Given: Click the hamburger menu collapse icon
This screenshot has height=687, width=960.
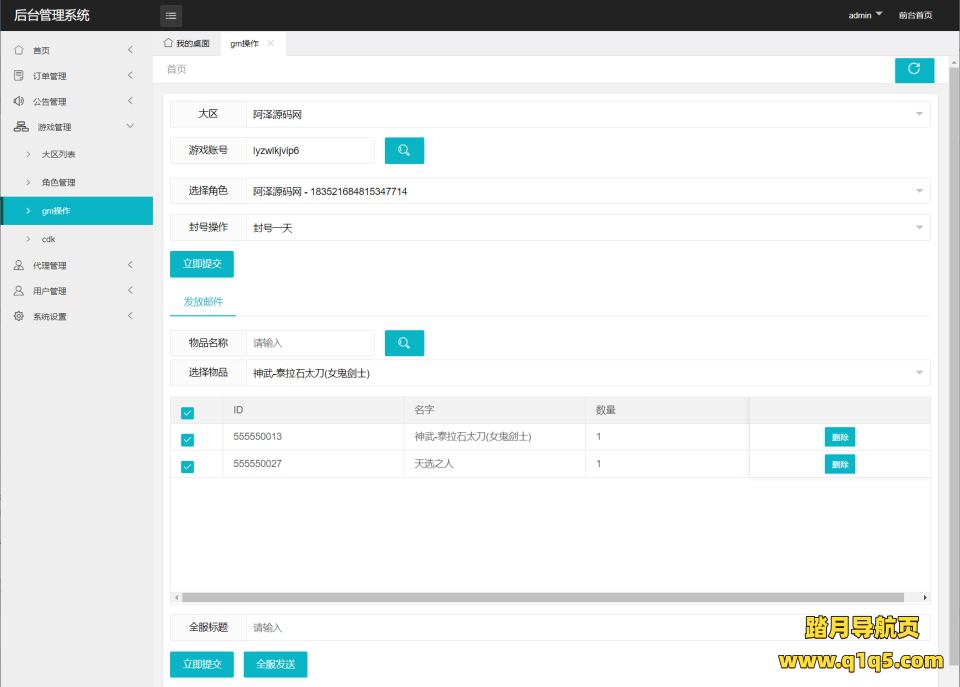Looking at the screenshot, I should click(x=171, y=15).
